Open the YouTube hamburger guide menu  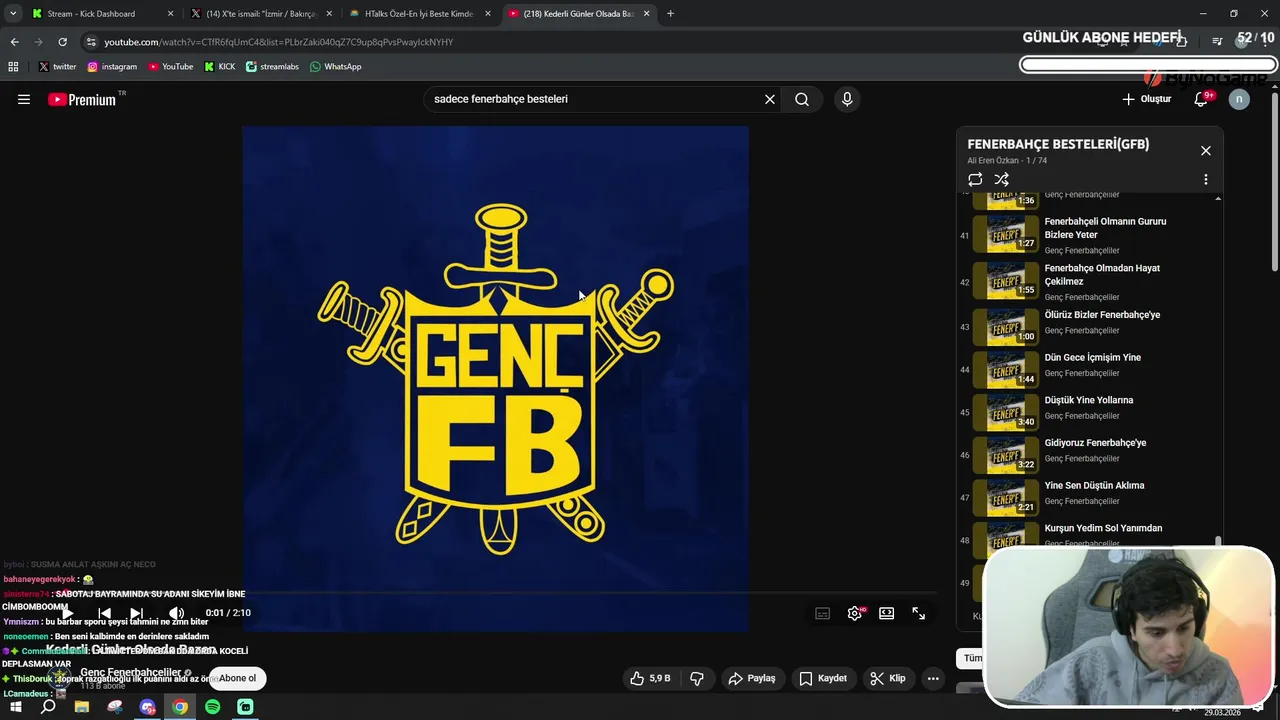[x=24, y=99]
